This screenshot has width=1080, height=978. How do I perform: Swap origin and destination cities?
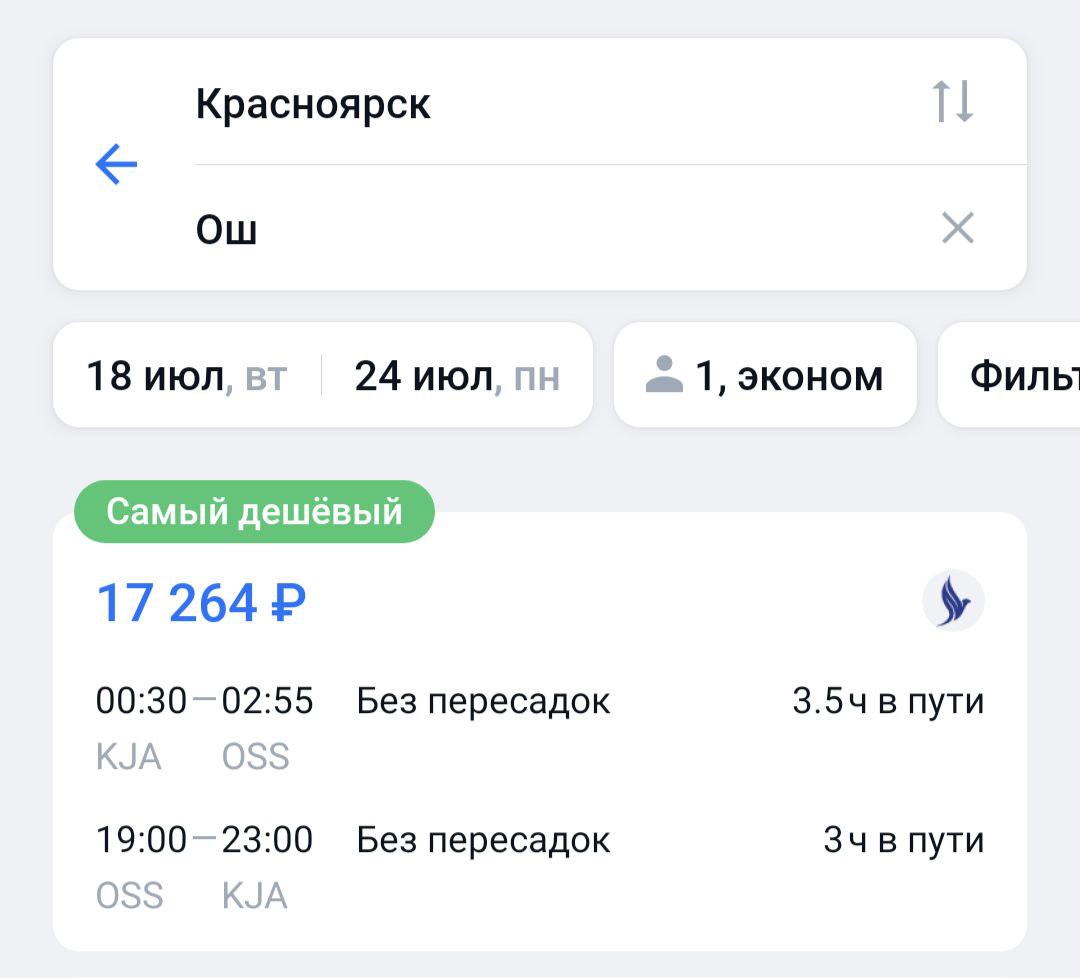952,102
